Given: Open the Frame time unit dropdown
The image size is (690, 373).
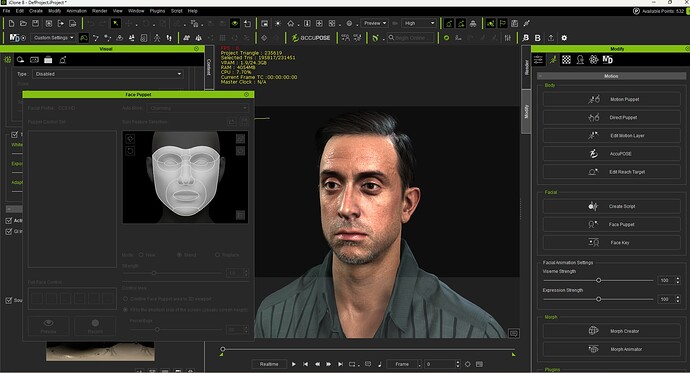Looking at the screenshot, I should 404,364.
